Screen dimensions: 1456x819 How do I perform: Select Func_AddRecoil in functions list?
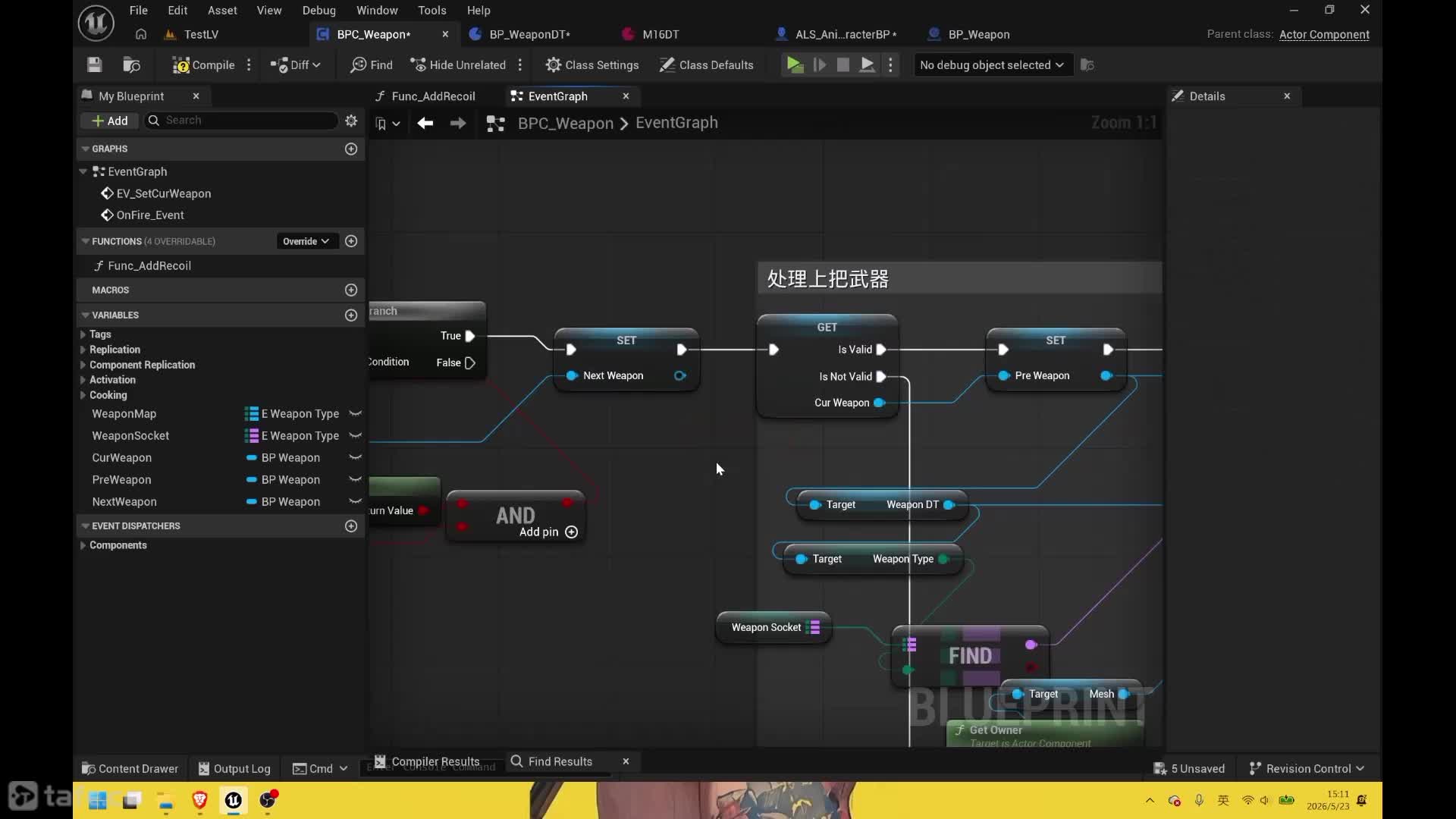pos(149,266)
